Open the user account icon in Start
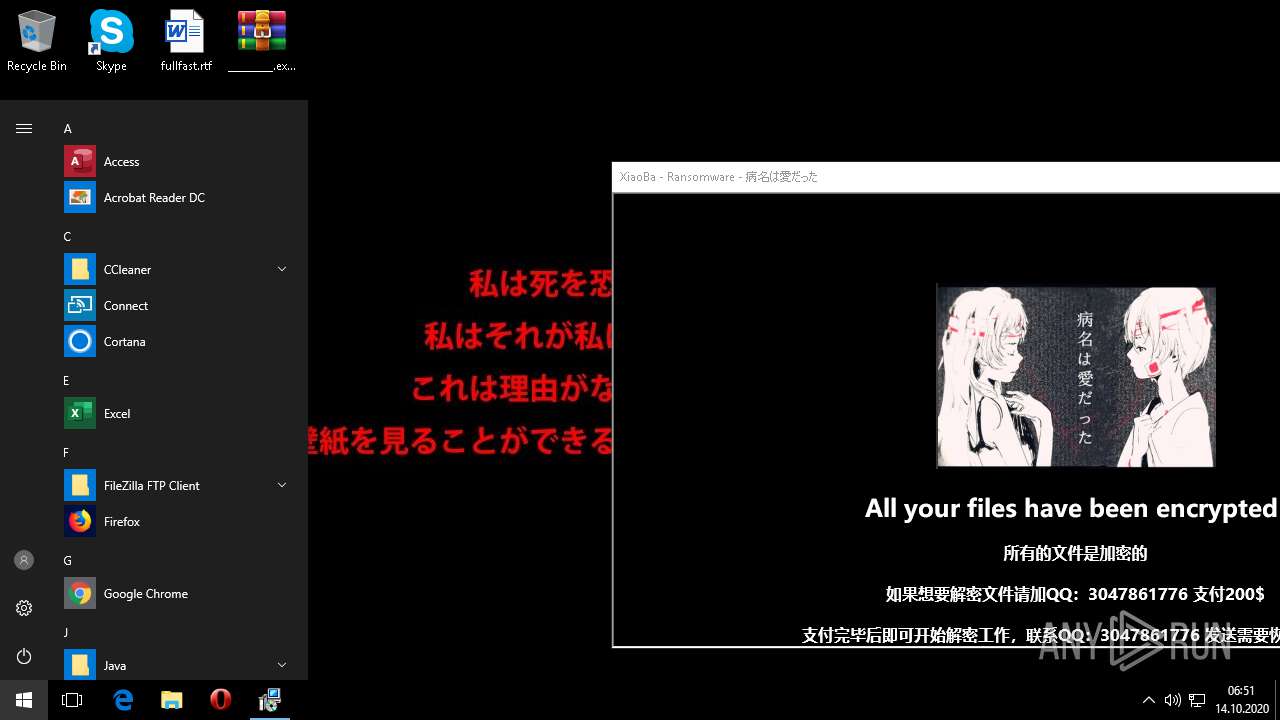The height and width of the screenshot is (720, 1280). [24, 560]
